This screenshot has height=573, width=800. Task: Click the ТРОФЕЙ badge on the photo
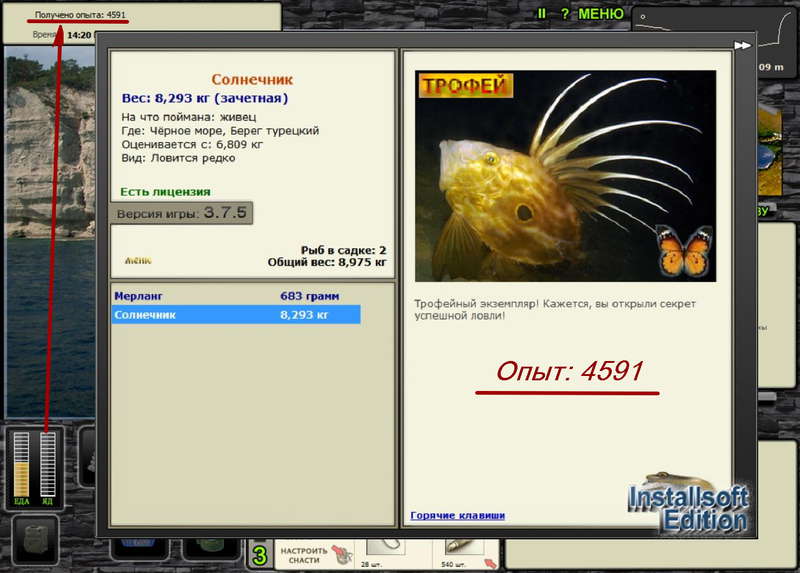tap(466, 86)
